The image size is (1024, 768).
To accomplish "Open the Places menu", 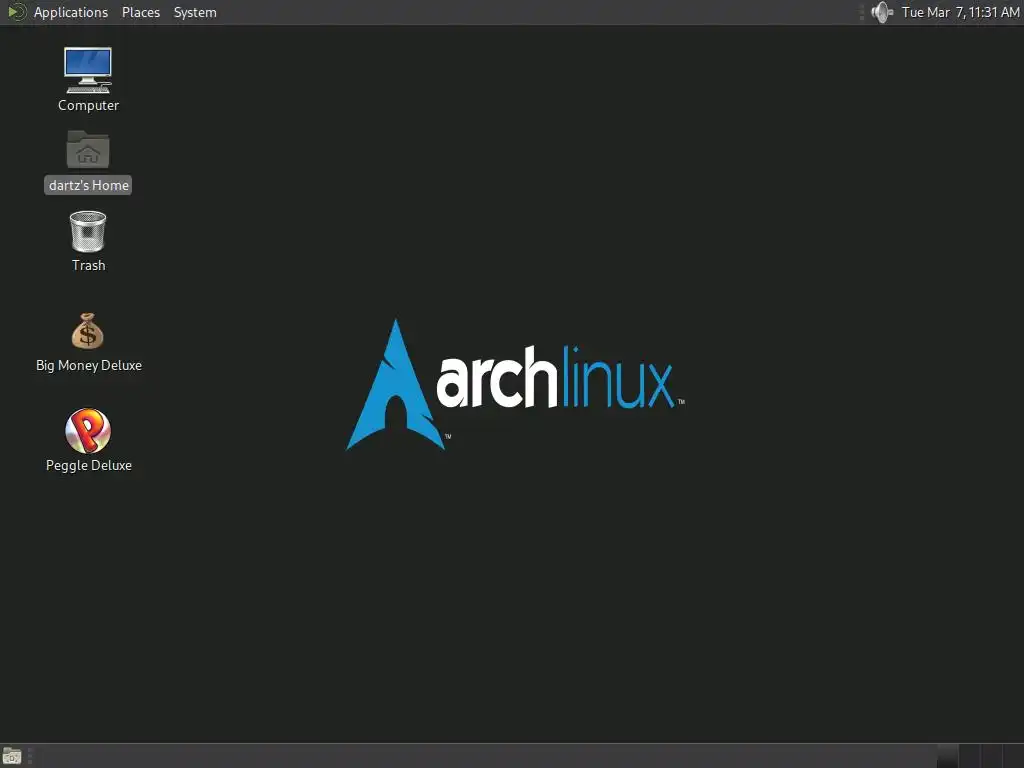I will coord(140,12).
